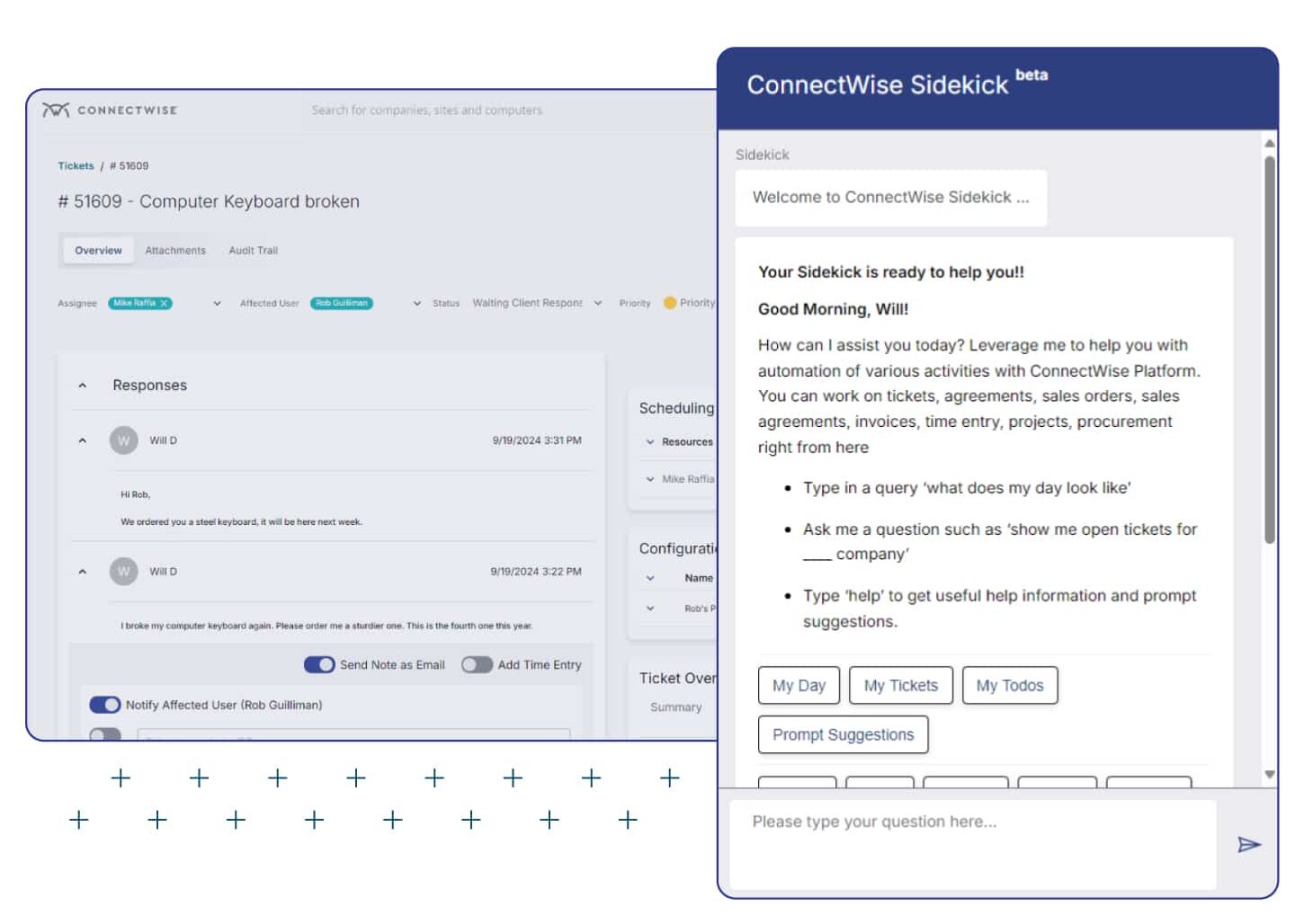Screen dimensions: 1295x924
Task: Collapse the 3:31 PM Will D response
Action: [x=83, y=440]
